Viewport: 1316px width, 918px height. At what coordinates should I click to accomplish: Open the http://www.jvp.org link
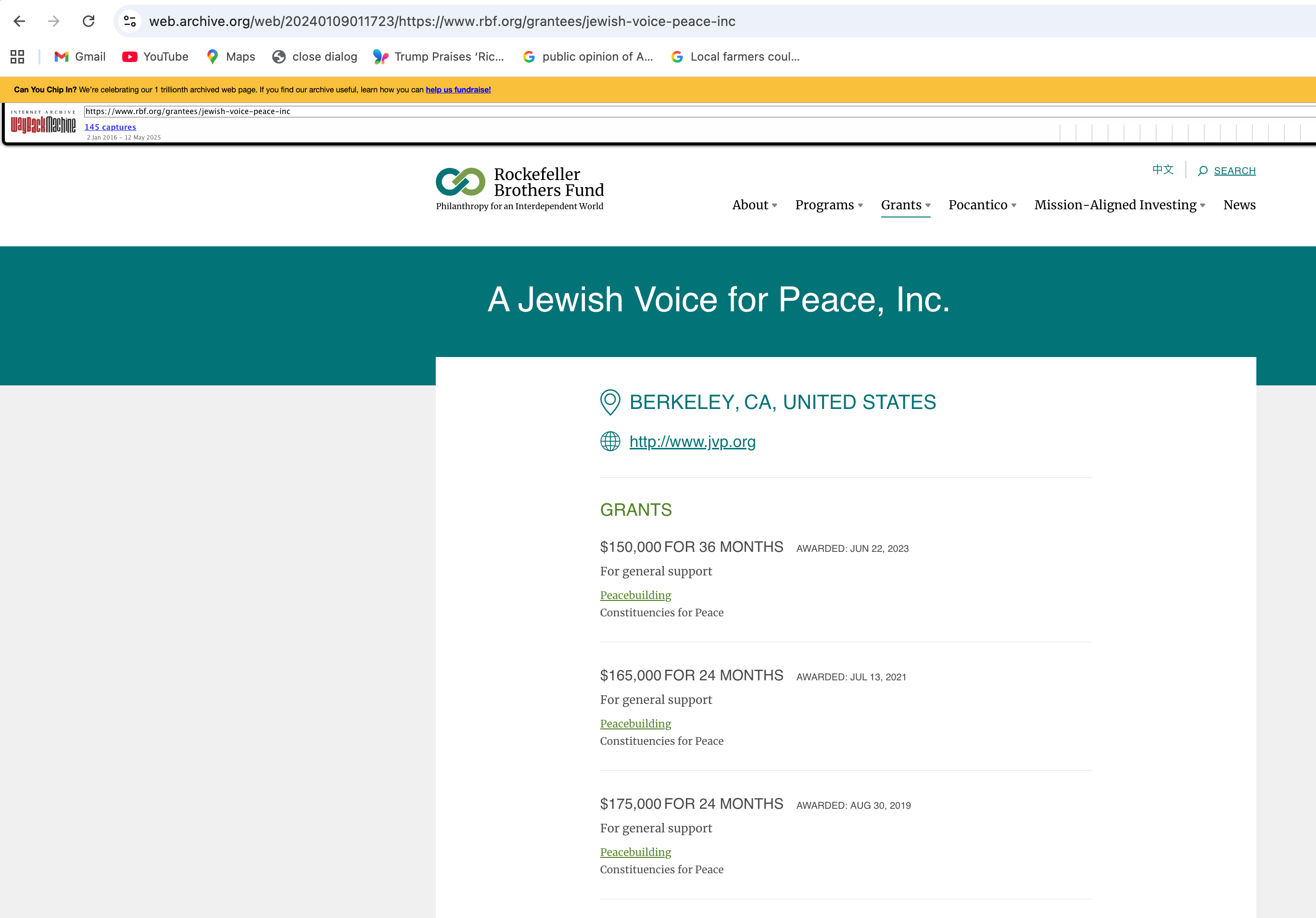tap(692, 442)
